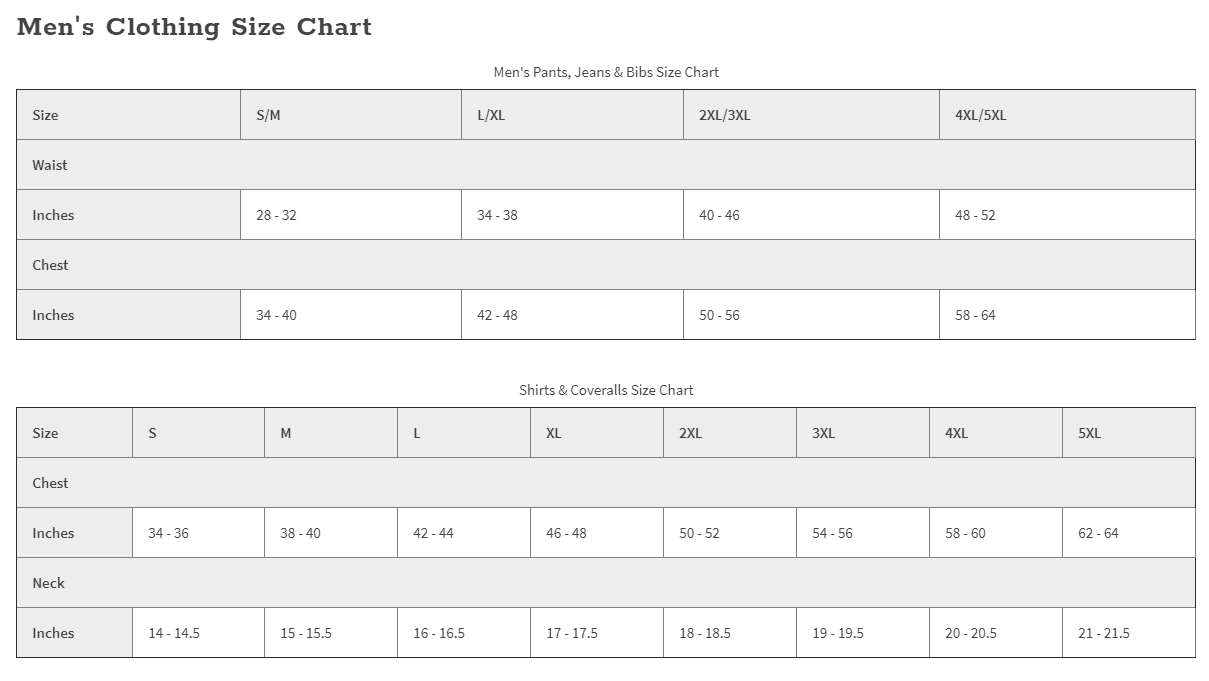
Task: Click the Men's Pants, Jeans & Bibs caption
Action: point(605,72)
